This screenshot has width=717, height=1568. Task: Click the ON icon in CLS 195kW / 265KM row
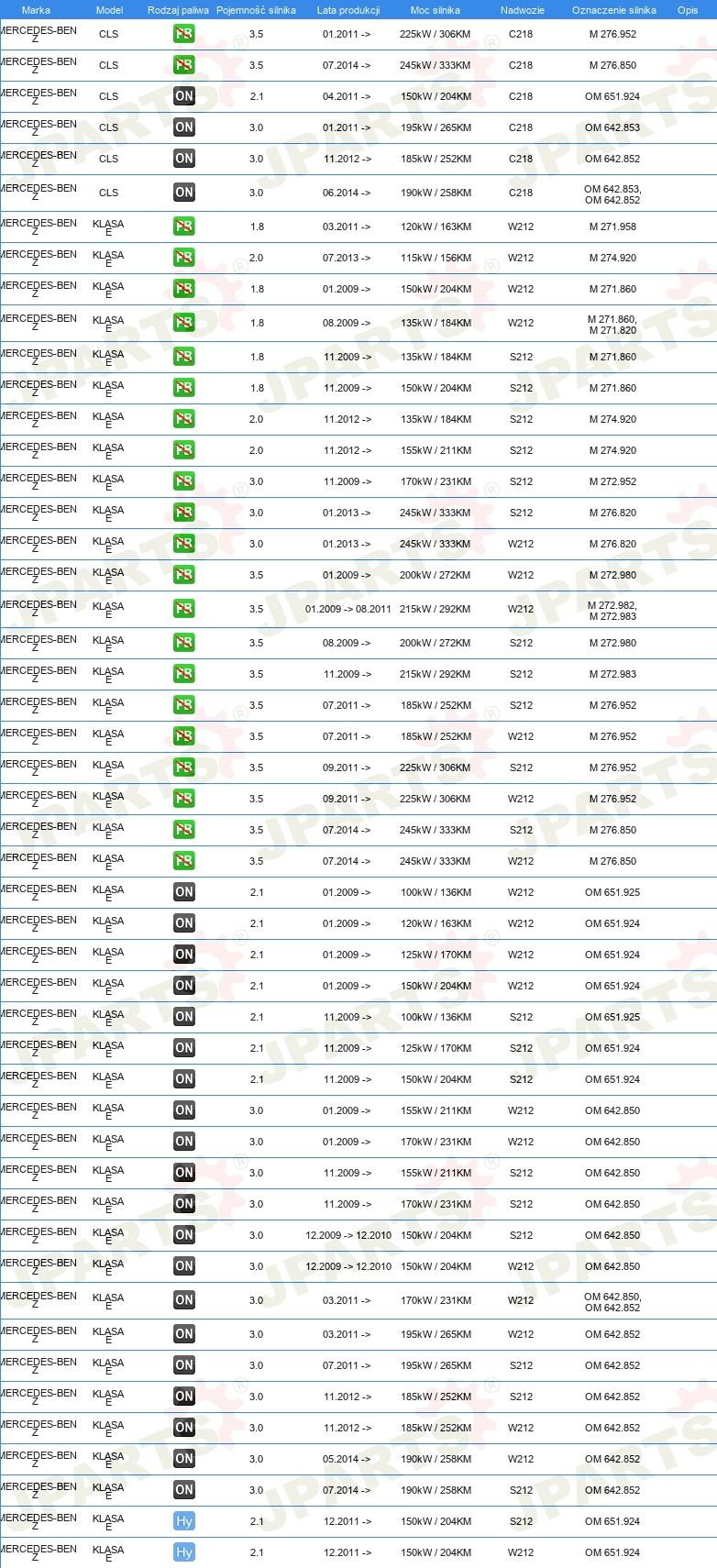(184, 127)
